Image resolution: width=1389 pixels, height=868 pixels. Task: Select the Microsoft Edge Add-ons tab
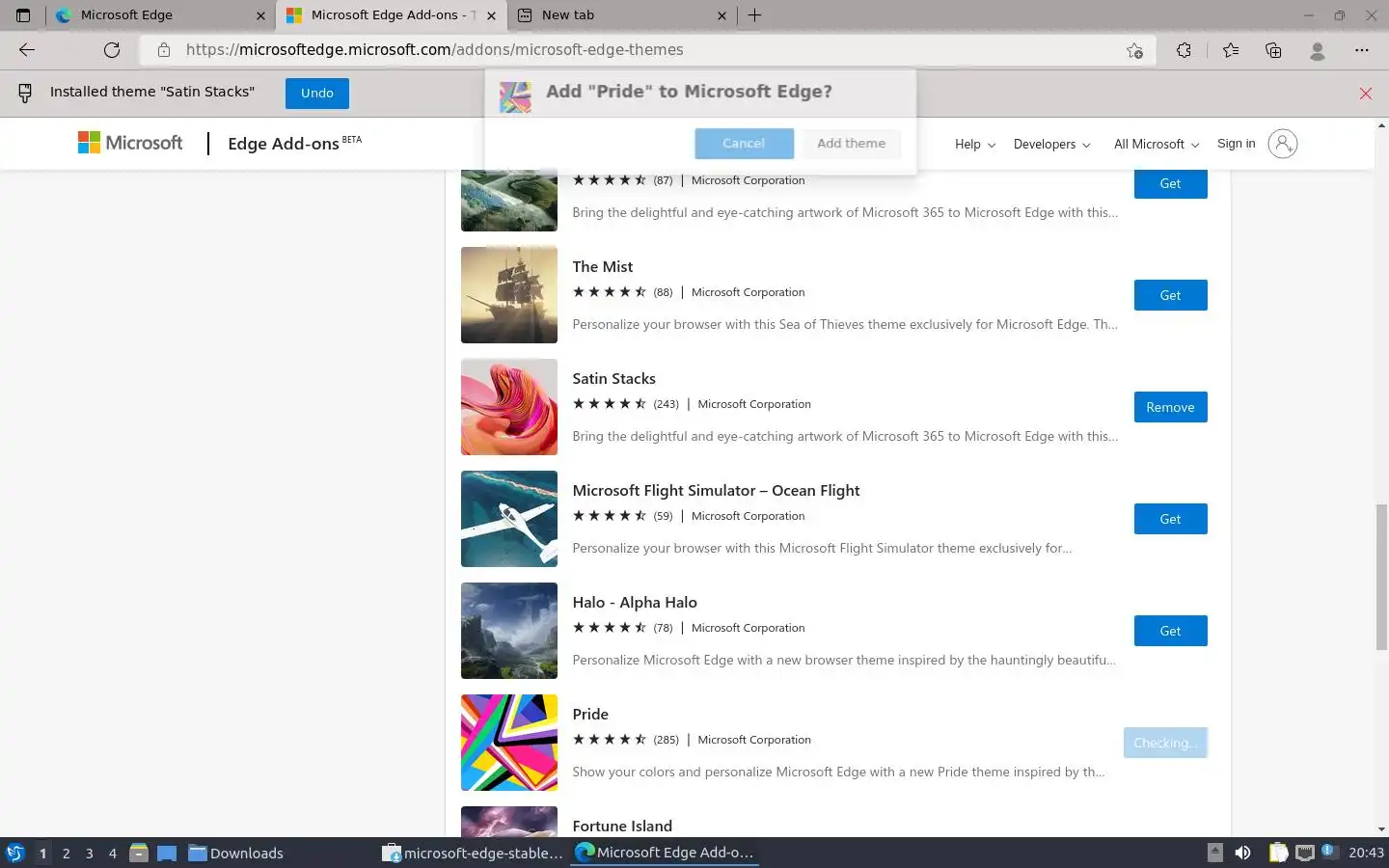click(392, 15)
